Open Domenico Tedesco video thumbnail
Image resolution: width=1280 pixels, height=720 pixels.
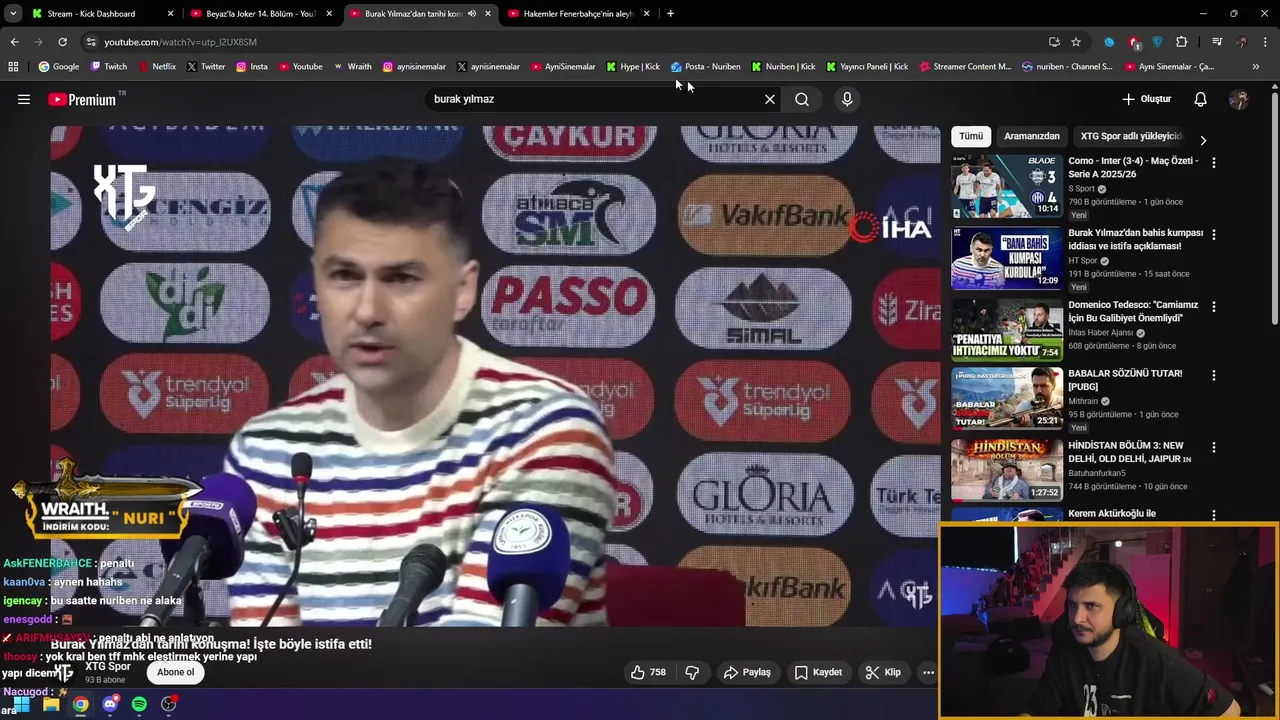pos(1006,330)
